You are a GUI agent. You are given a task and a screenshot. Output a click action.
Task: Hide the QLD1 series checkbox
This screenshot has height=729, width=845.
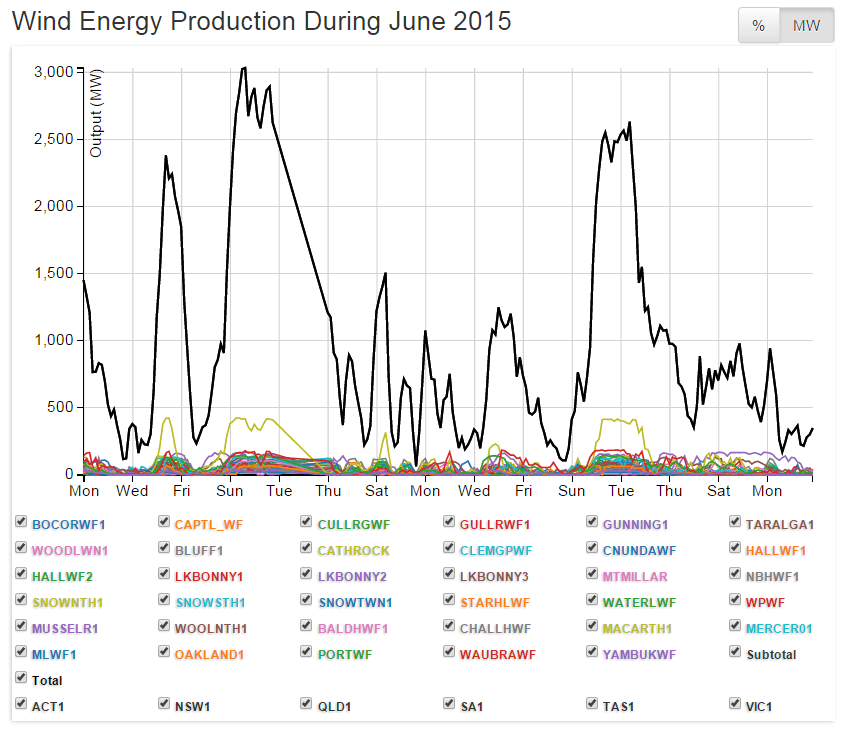coord(306,703)
